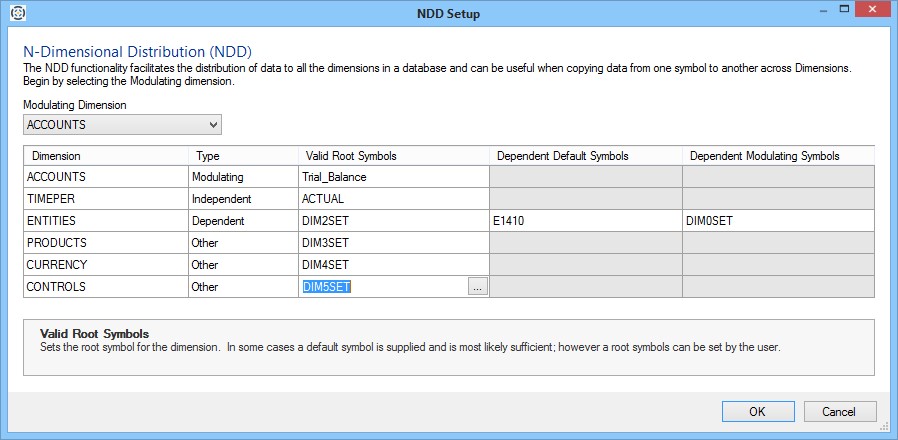Click the NDD Setup app icon in title bar

coord(17,13)
